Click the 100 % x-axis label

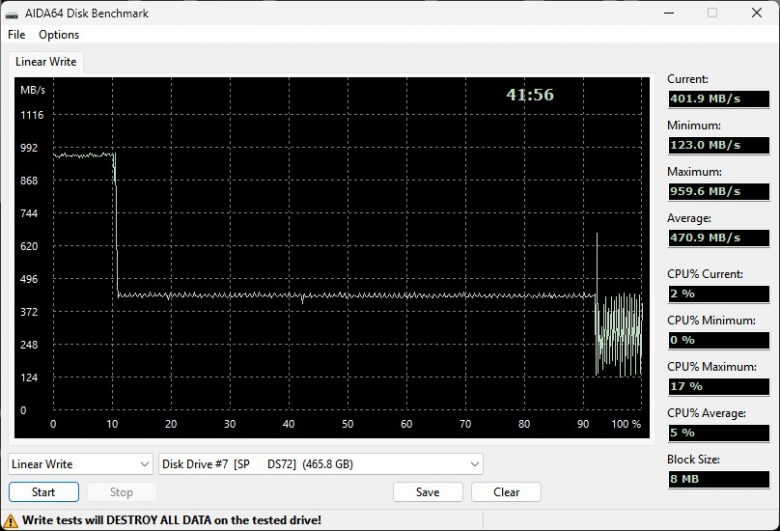point(626,424)
